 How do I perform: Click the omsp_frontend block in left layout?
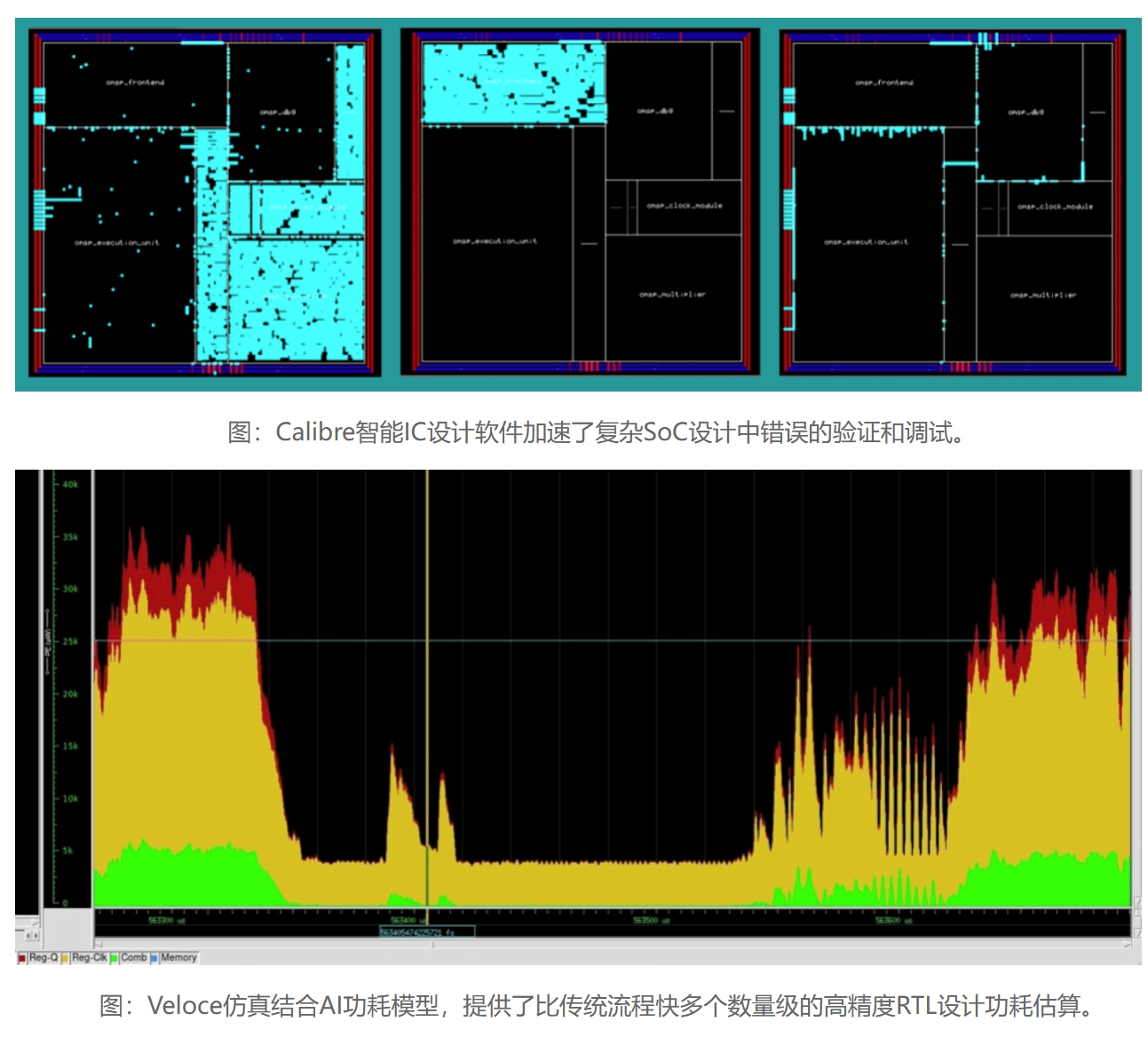tap(135, 83)
